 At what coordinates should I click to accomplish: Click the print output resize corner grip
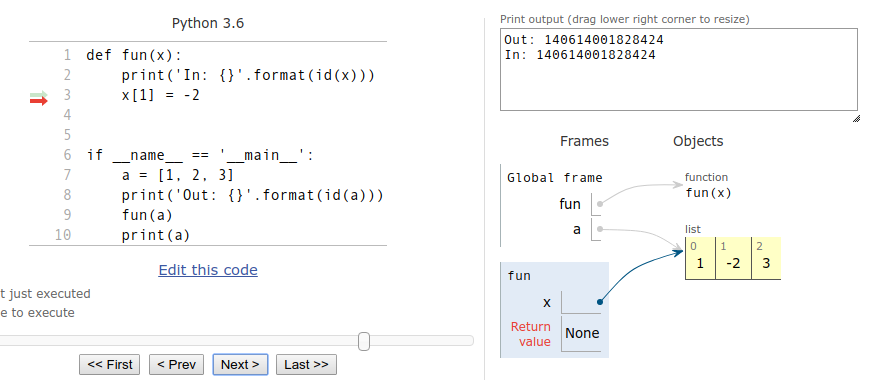pos(856,119)
